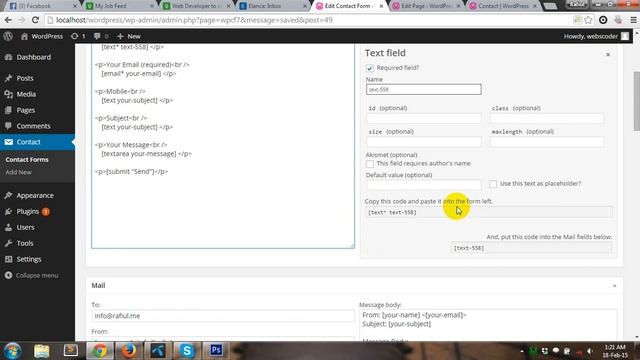Collapse the Mail section toggle arrow
Image resolution: width=640 pixels, height=360 pixels.
pos(614,286)
